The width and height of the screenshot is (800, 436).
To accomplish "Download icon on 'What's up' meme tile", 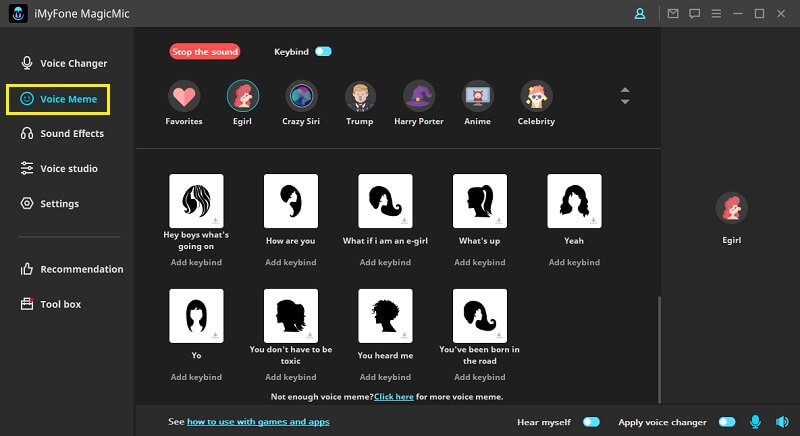I will click(499, 221).
